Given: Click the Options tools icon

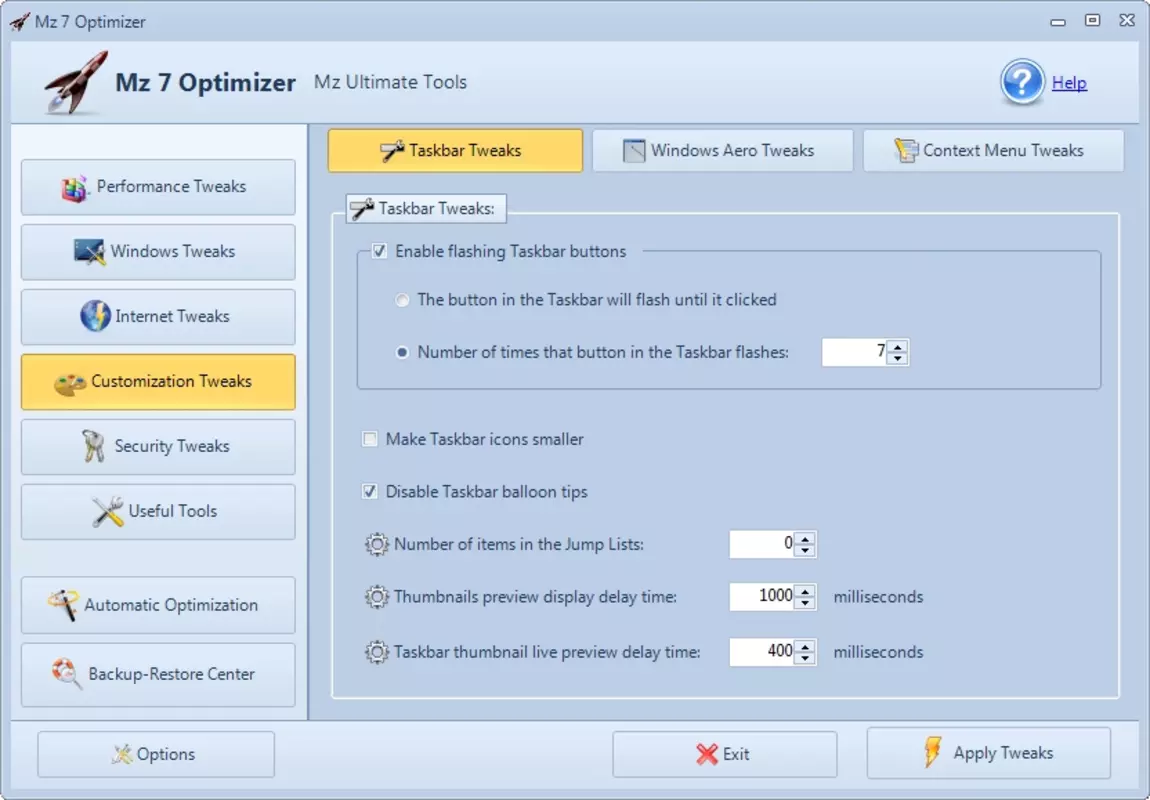Looking at the screenshot, I should click(x=122, y=754).
